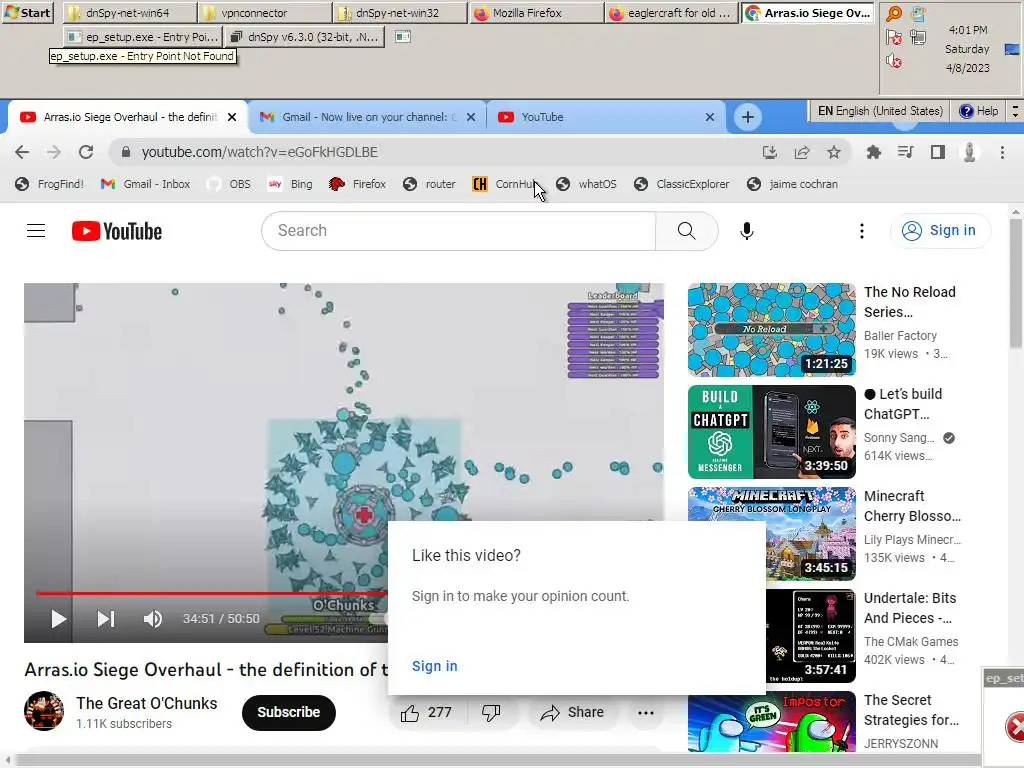Screen dimensions: 1024x768
Task: Open The Secret Strategies video thumbnail
Action: pyautogui.click(x=771, y=721)
